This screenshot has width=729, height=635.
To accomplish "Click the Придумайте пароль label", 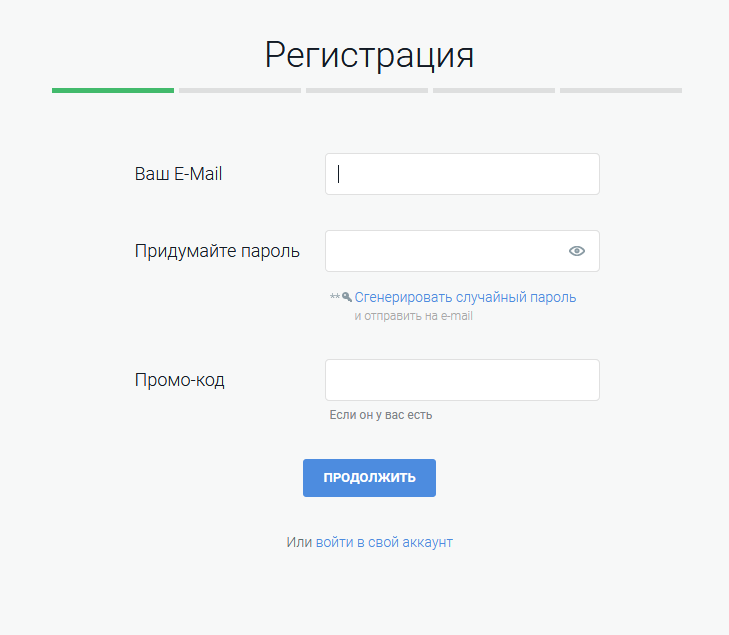I will [217, 251].
